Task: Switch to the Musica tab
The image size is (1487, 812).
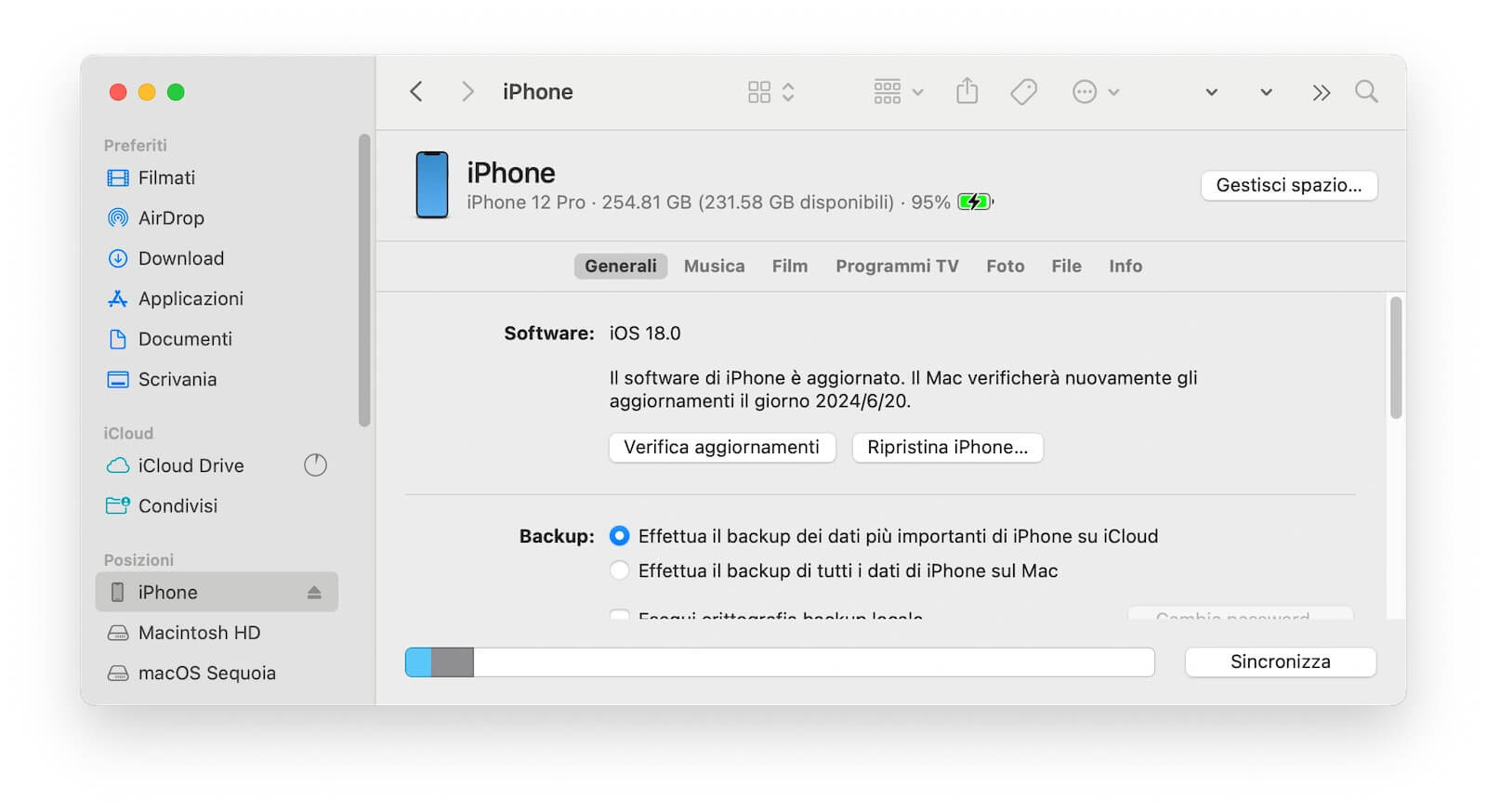Action: (x=714, y=266)
